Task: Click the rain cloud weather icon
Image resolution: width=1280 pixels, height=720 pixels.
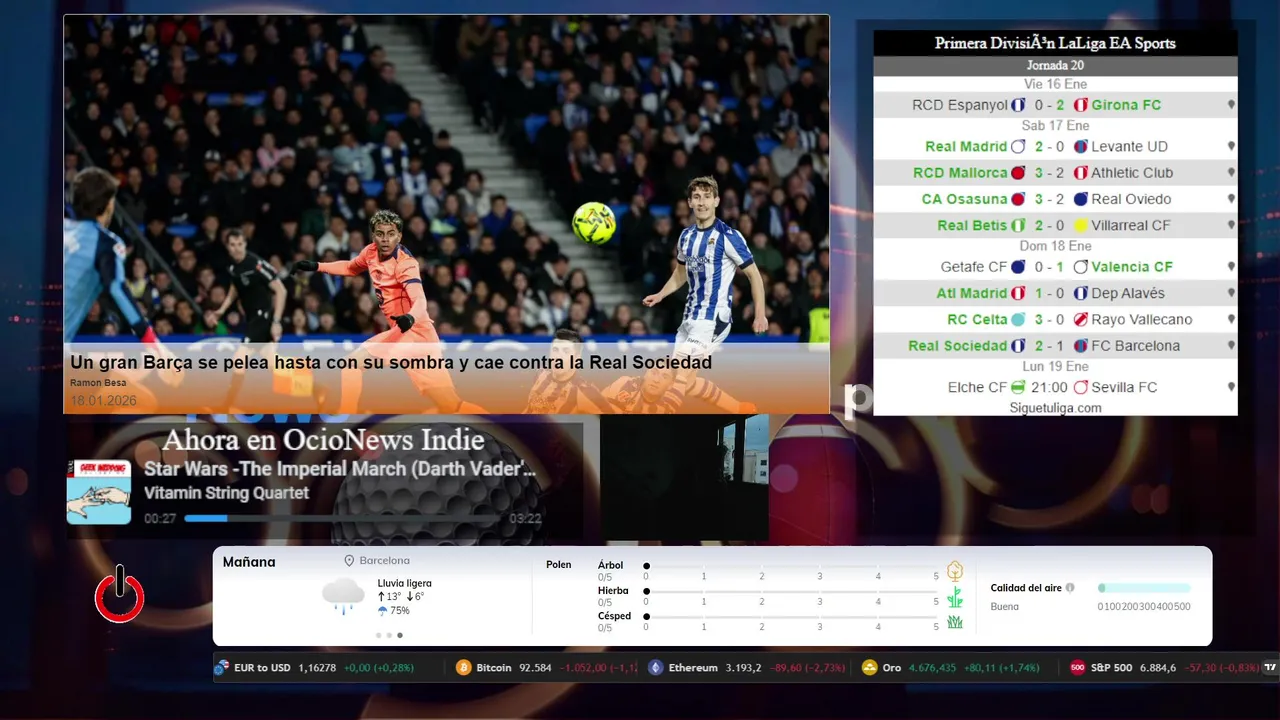Action: 343,595
